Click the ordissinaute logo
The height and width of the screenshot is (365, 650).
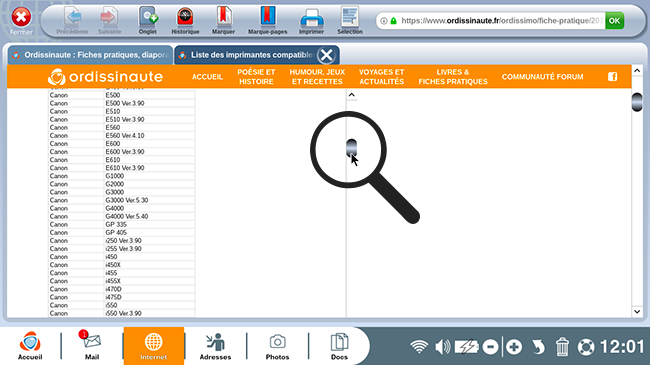click(x=105, y=77)
